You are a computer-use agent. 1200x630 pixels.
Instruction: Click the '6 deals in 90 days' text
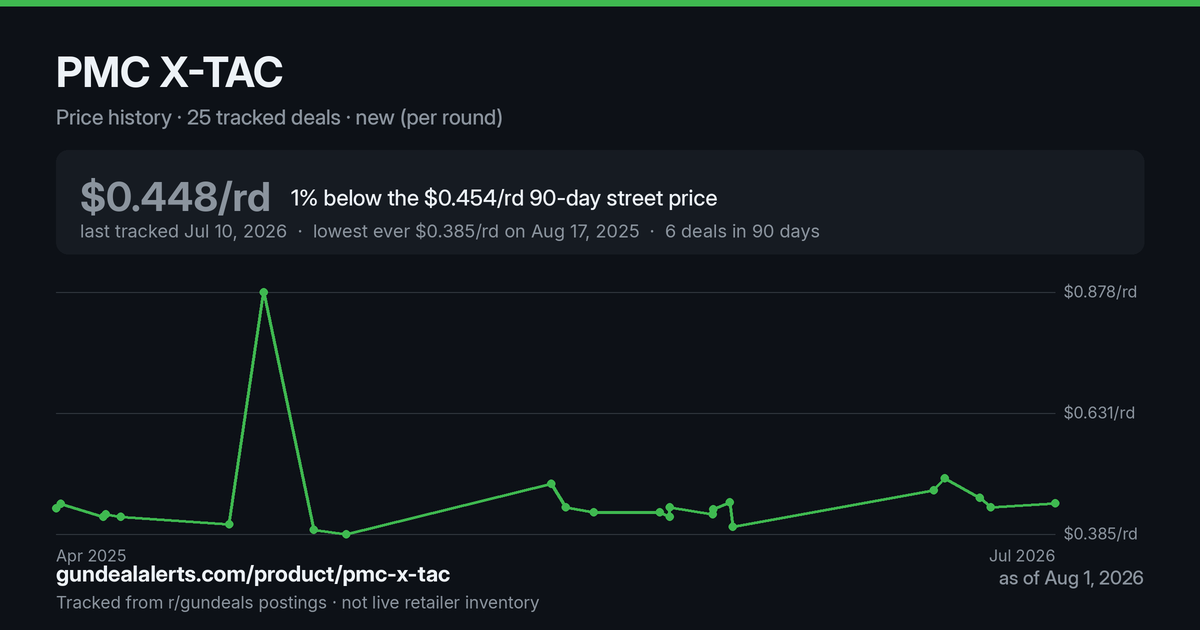(742, 231)
